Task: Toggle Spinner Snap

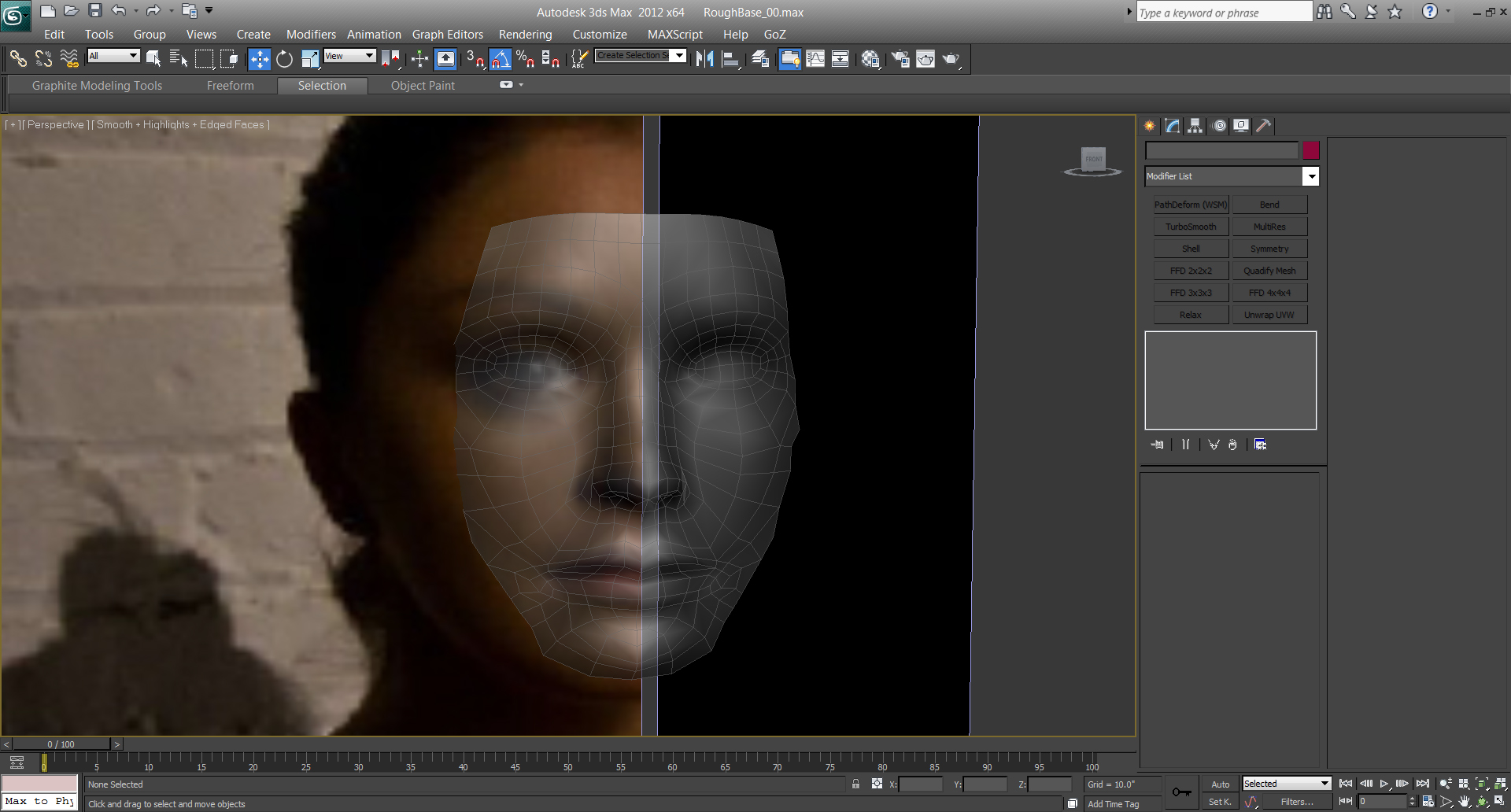Action: point(551,59)
